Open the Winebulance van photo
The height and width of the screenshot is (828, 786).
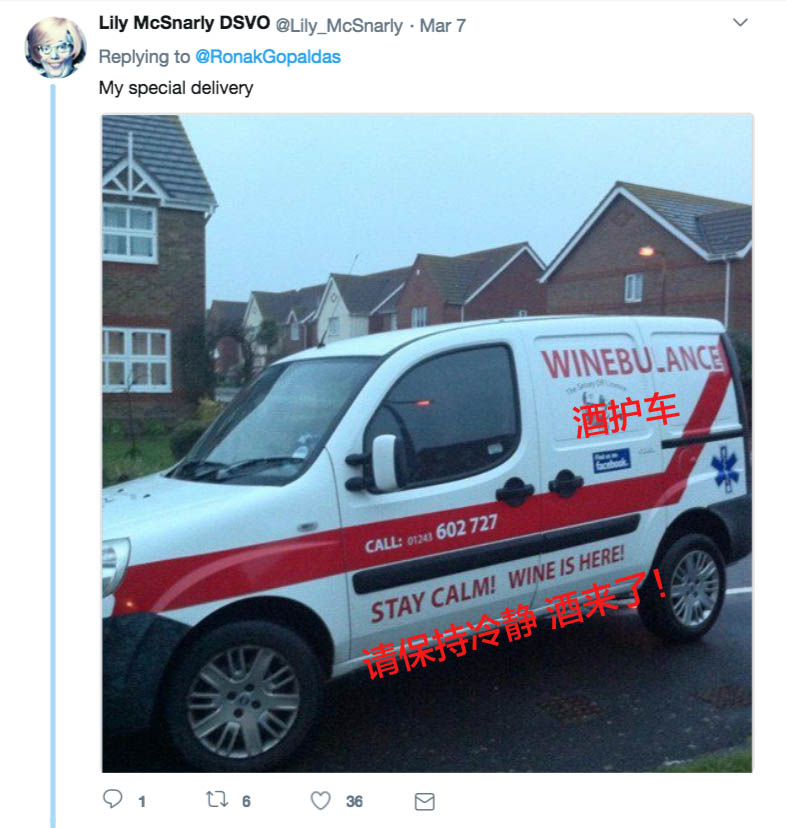point(427,444)
